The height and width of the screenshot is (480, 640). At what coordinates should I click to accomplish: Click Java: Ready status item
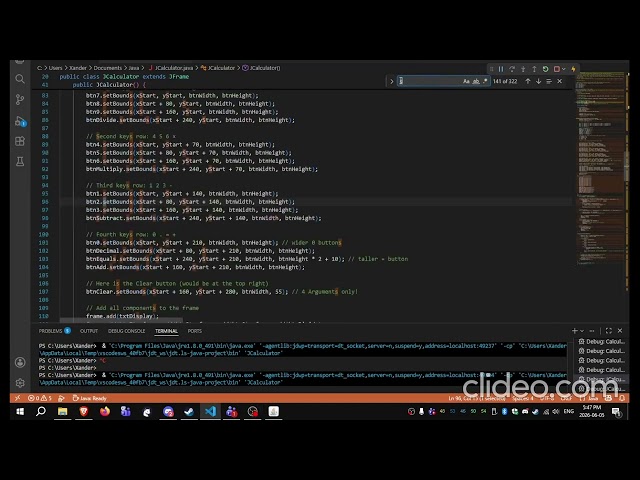(x=89, y=398)
